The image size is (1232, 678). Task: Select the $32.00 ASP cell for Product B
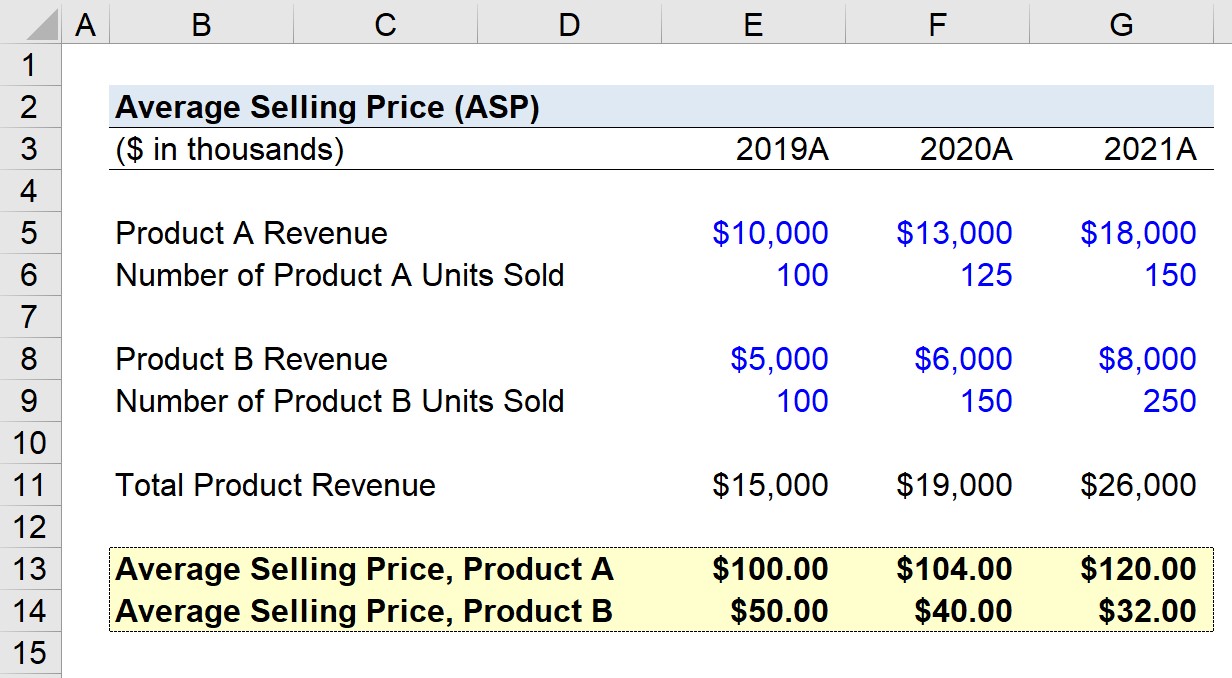click(x=1121, y=611)
